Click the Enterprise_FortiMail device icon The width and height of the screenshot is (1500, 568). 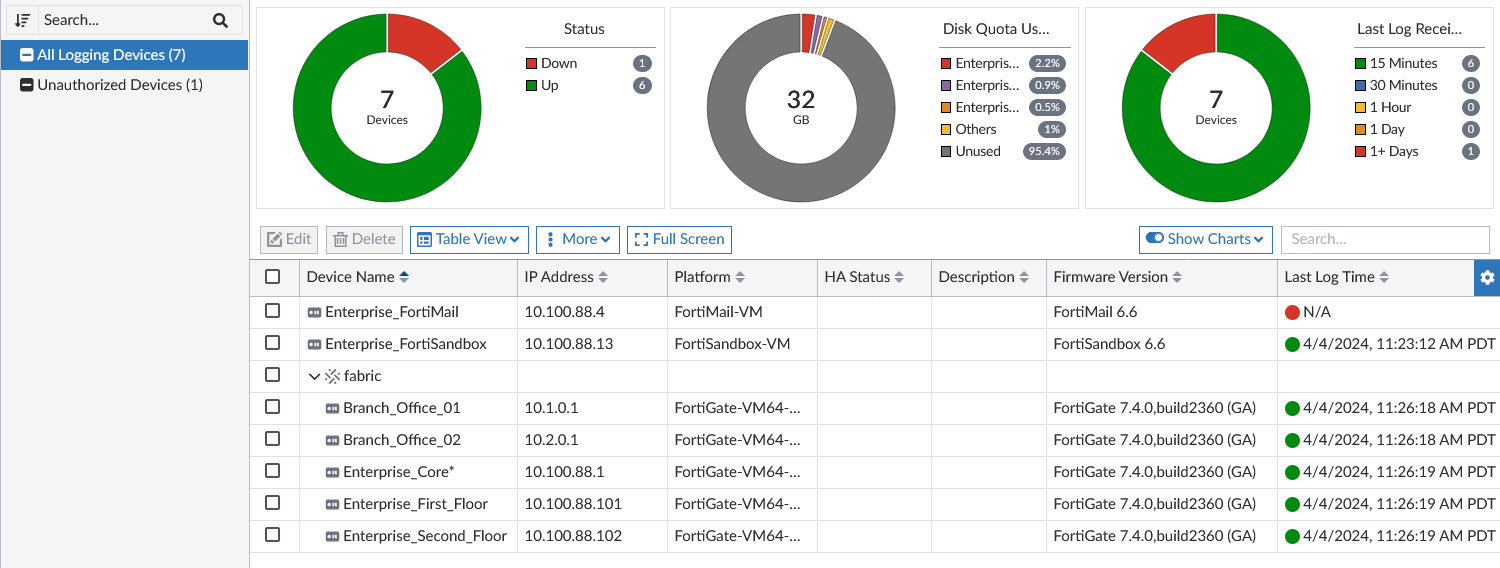click(314, 313)
